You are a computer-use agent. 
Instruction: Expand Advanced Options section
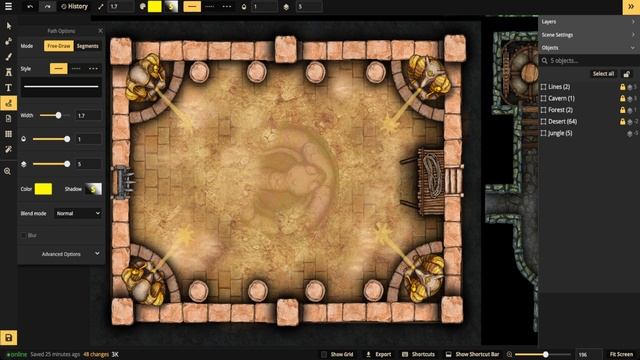tap(61, 254)
